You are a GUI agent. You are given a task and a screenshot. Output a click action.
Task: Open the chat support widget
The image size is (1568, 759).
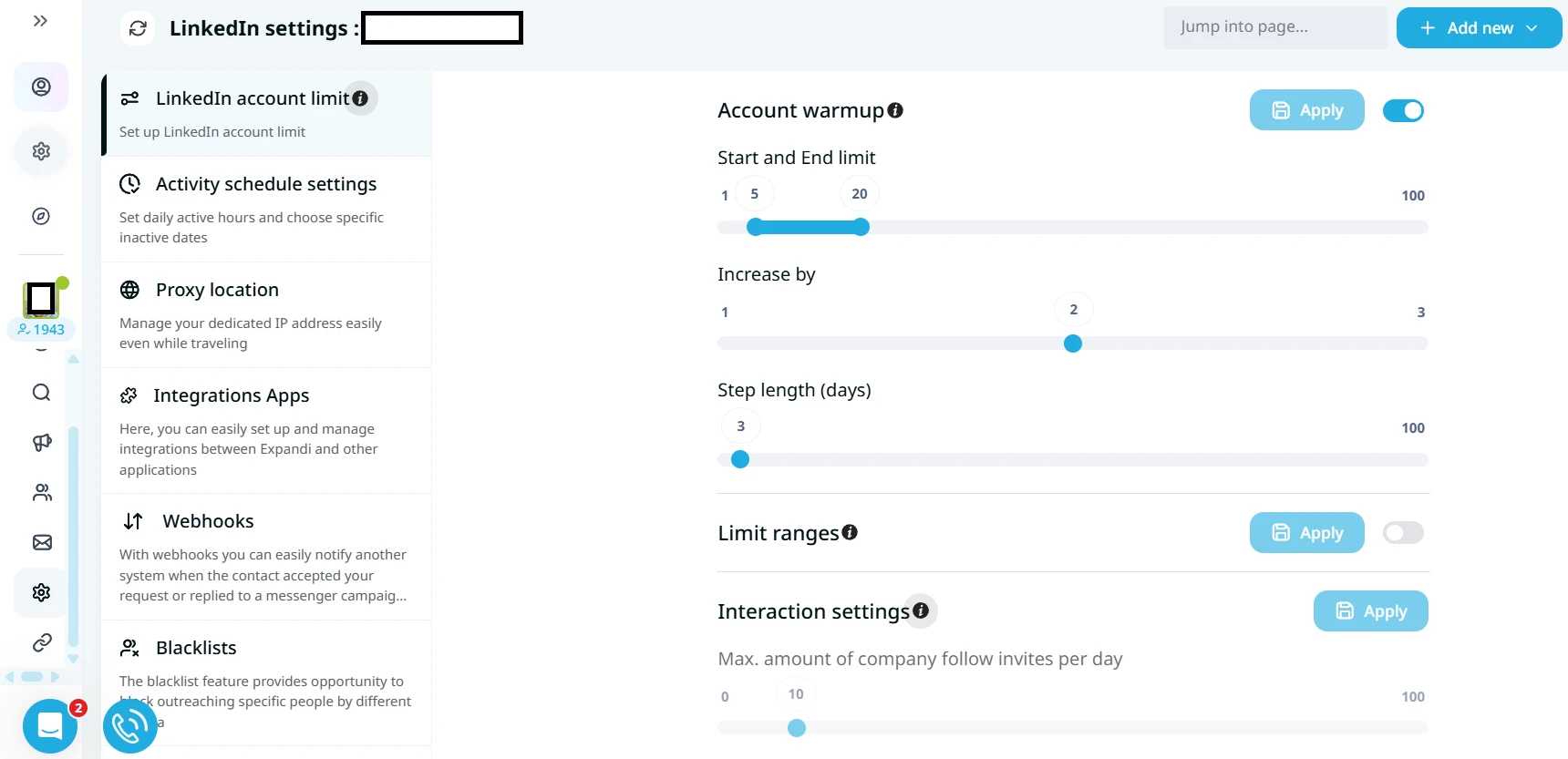point(50,726)
